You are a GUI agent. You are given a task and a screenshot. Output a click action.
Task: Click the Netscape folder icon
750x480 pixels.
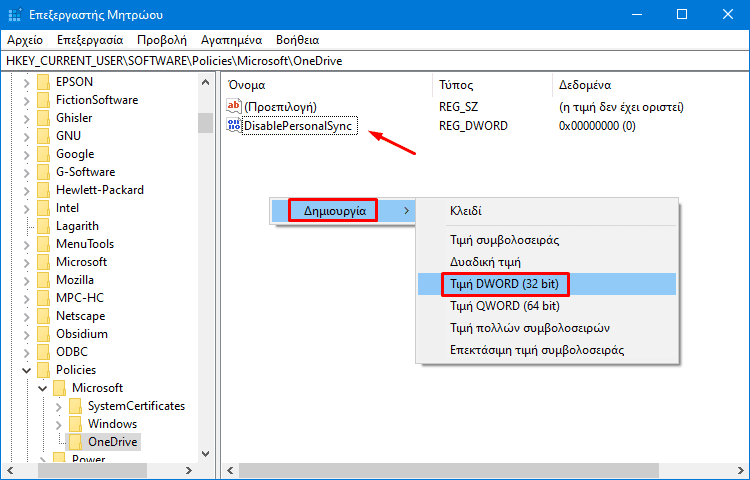click(x=44, y=316)
